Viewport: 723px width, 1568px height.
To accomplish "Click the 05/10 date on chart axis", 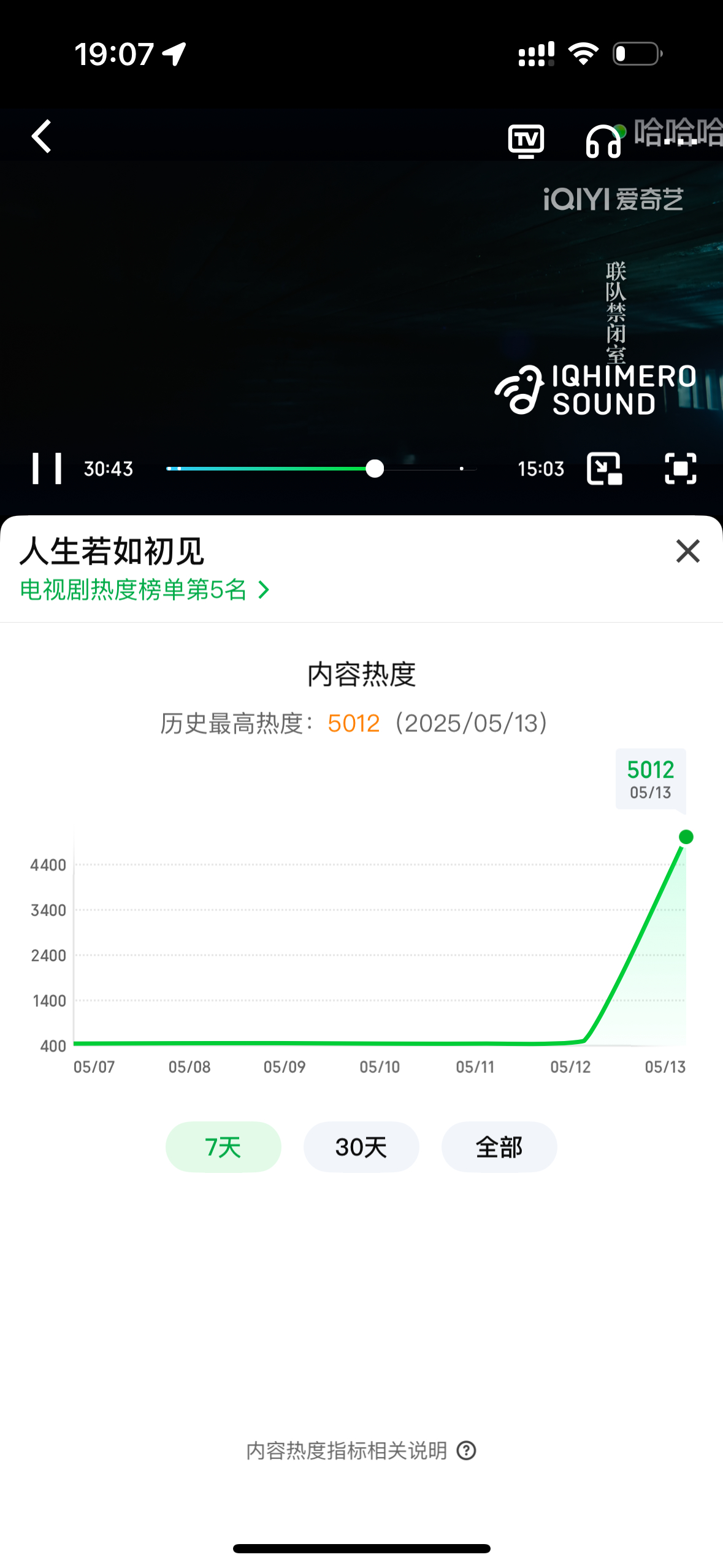I will tap(380, 1067).
